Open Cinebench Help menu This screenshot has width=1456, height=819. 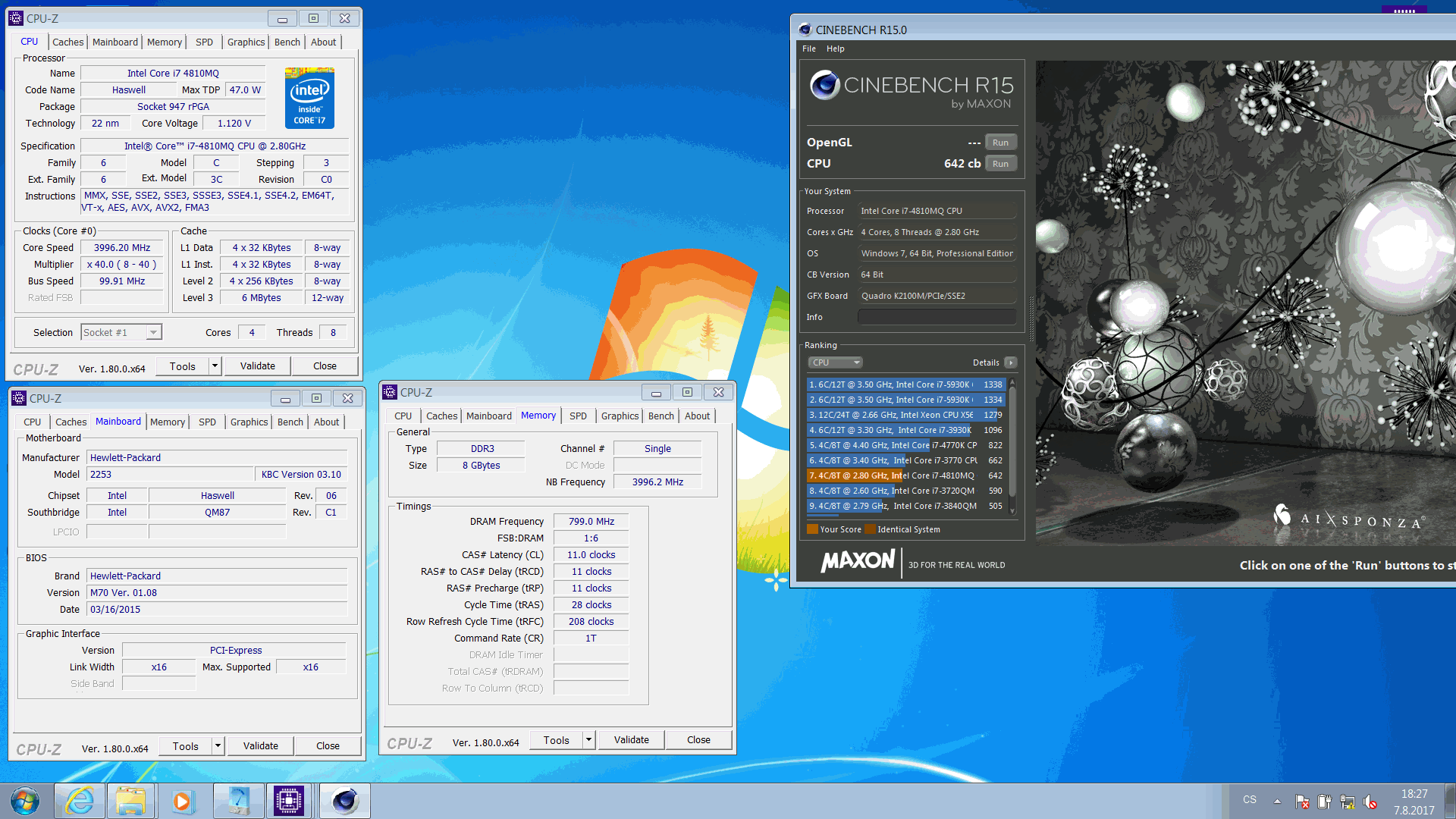tap(835, 49)
